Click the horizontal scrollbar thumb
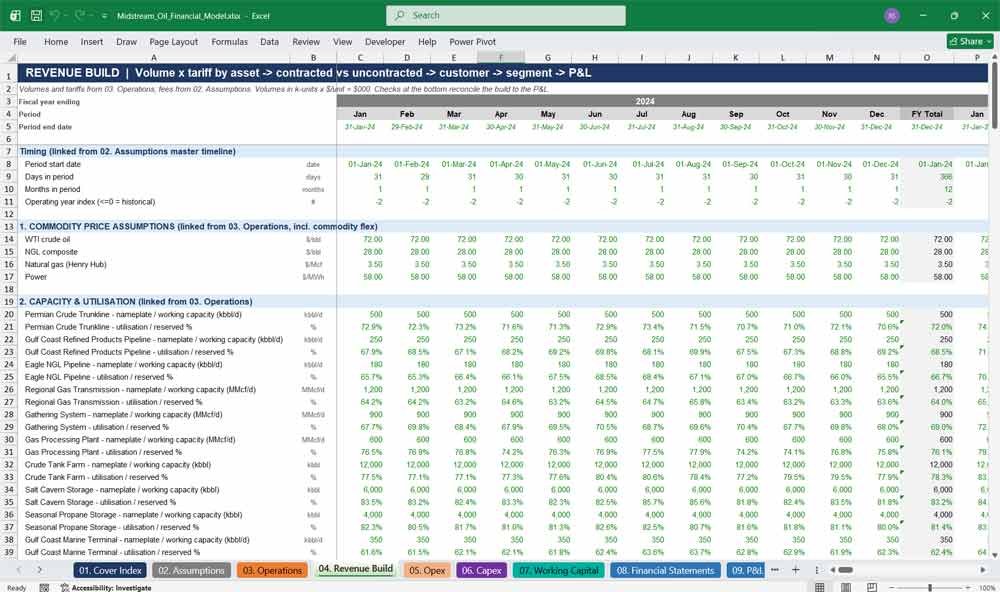 pyautogui.click(x=846, y=570)
